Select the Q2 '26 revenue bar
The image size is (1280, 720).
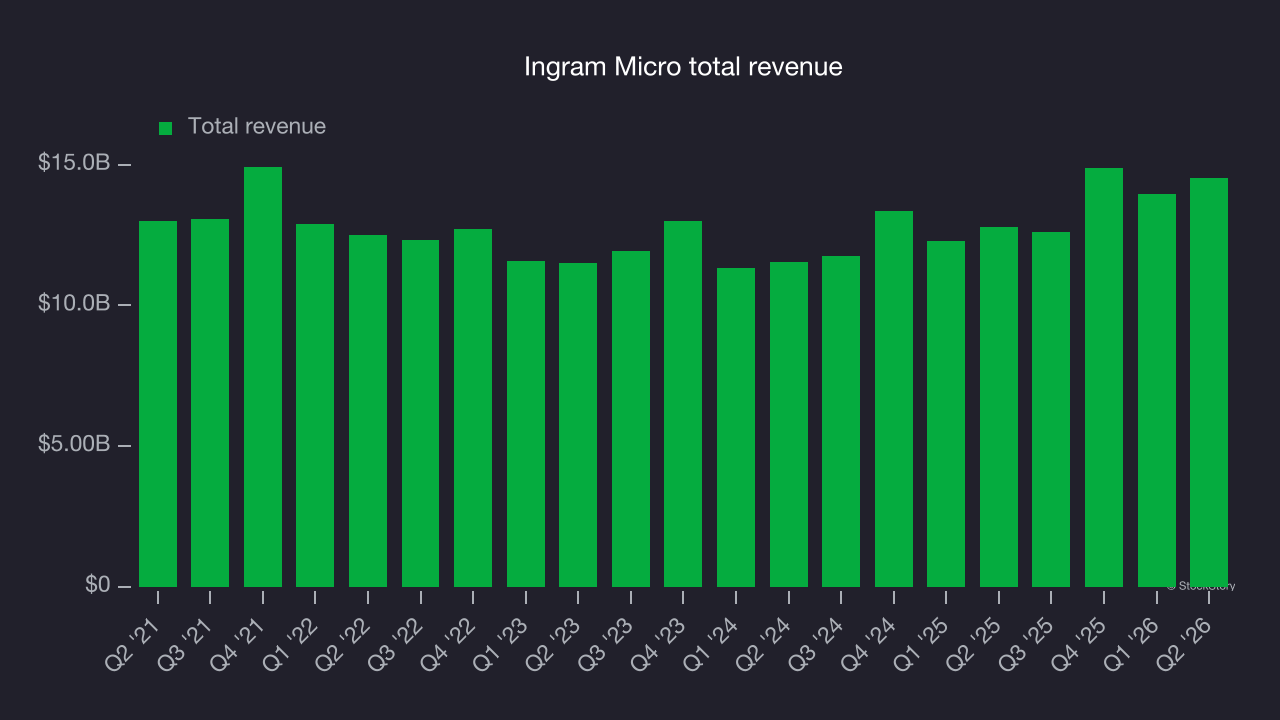pos(1209,382)
